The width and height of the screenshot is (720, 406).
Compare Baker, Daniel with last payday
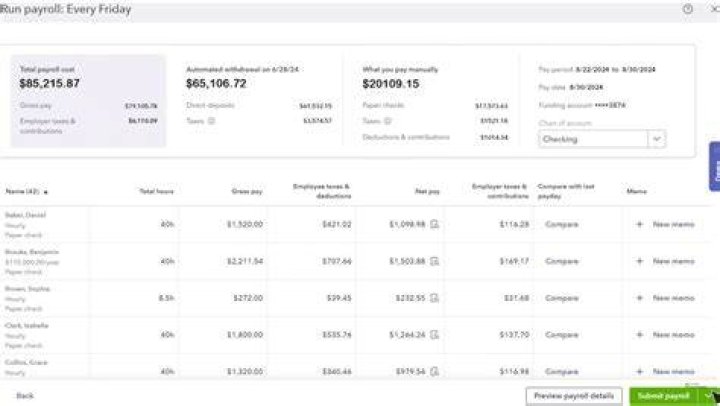pos(562,224)
